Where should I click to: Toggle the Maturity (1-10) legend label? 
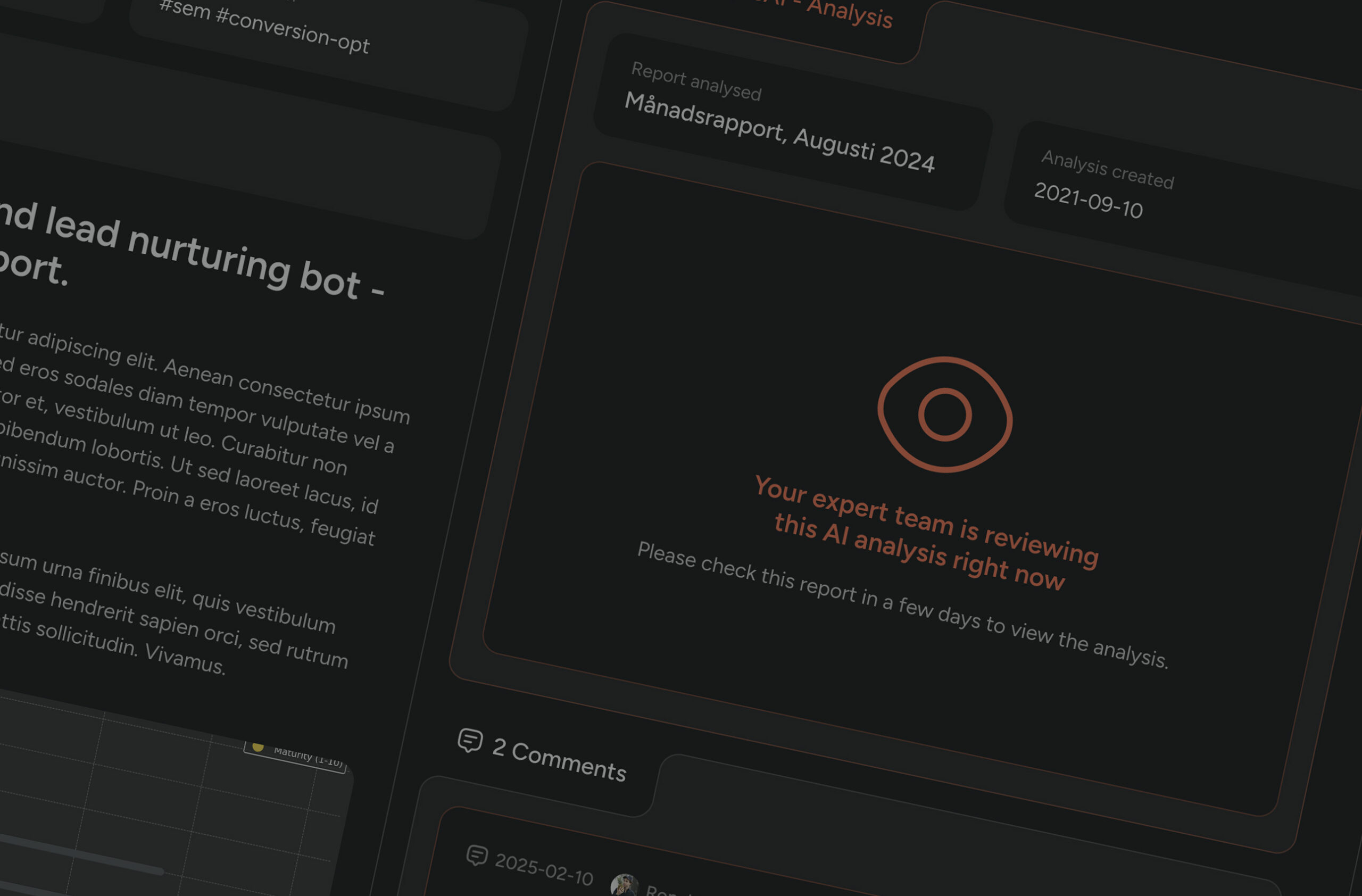click(308, 757)
